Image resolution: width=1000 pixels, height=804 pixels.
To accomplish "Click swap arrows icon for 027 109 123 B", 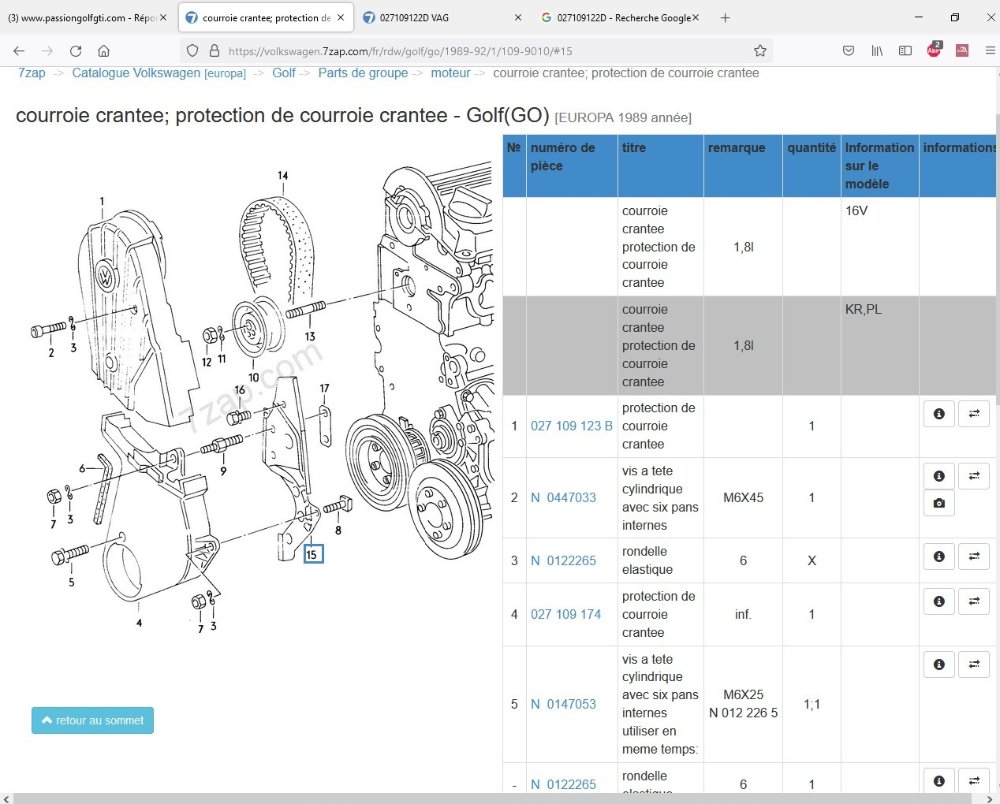I will click(x=974, y=414).
